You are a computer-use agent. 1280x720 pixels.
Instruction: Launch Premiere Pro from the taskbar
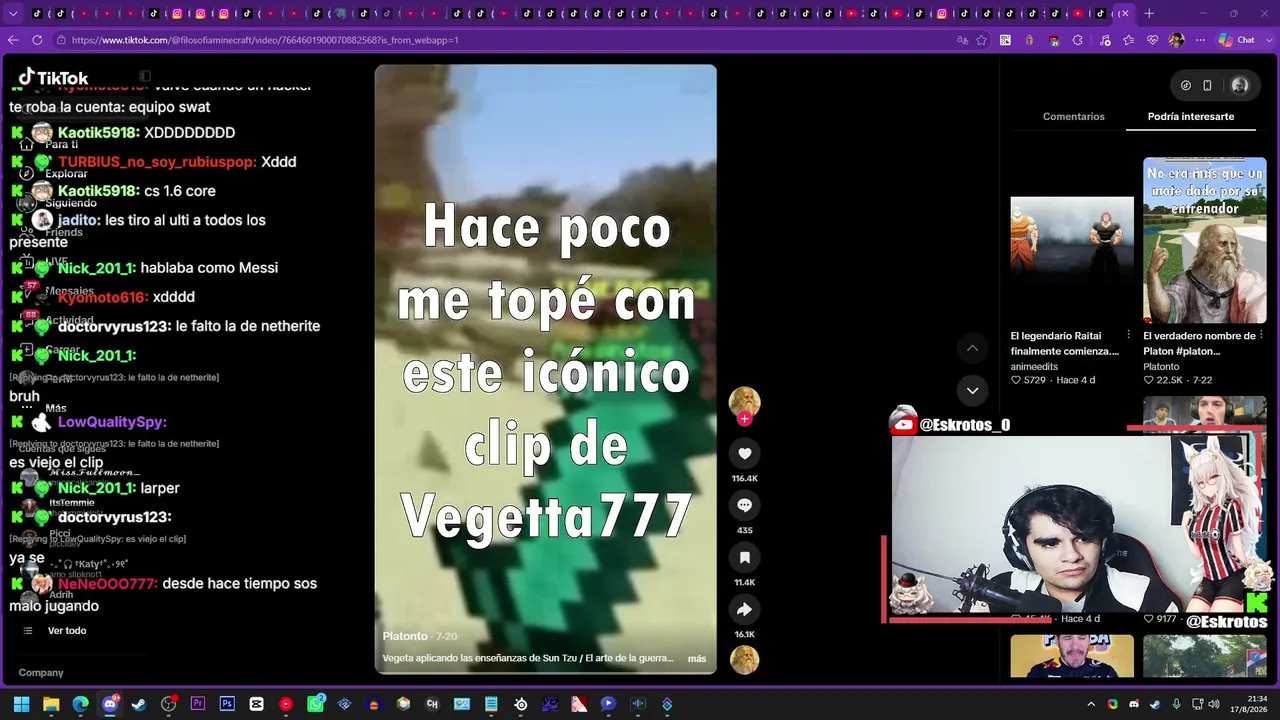(198, 704)
